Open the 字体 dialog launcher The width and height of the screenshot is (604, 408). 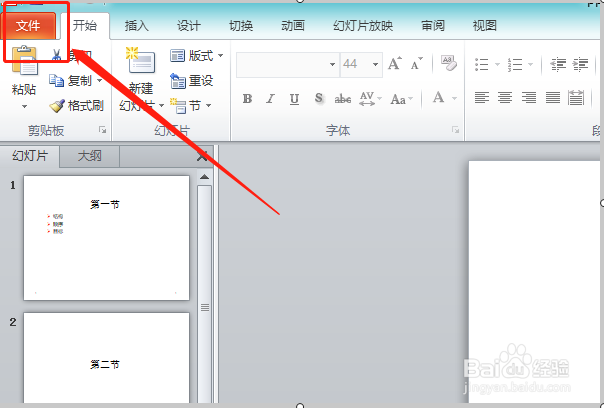pos(456,130)
